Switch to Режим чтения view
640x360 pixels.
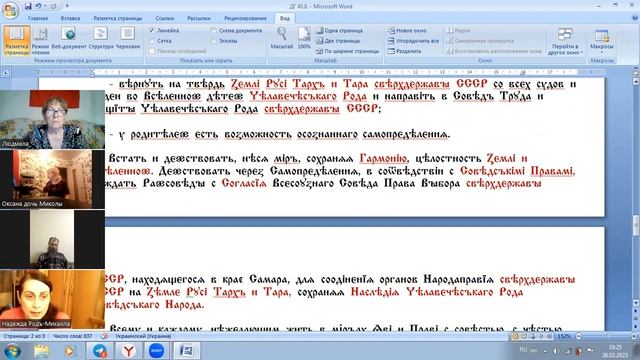point(40,40)
